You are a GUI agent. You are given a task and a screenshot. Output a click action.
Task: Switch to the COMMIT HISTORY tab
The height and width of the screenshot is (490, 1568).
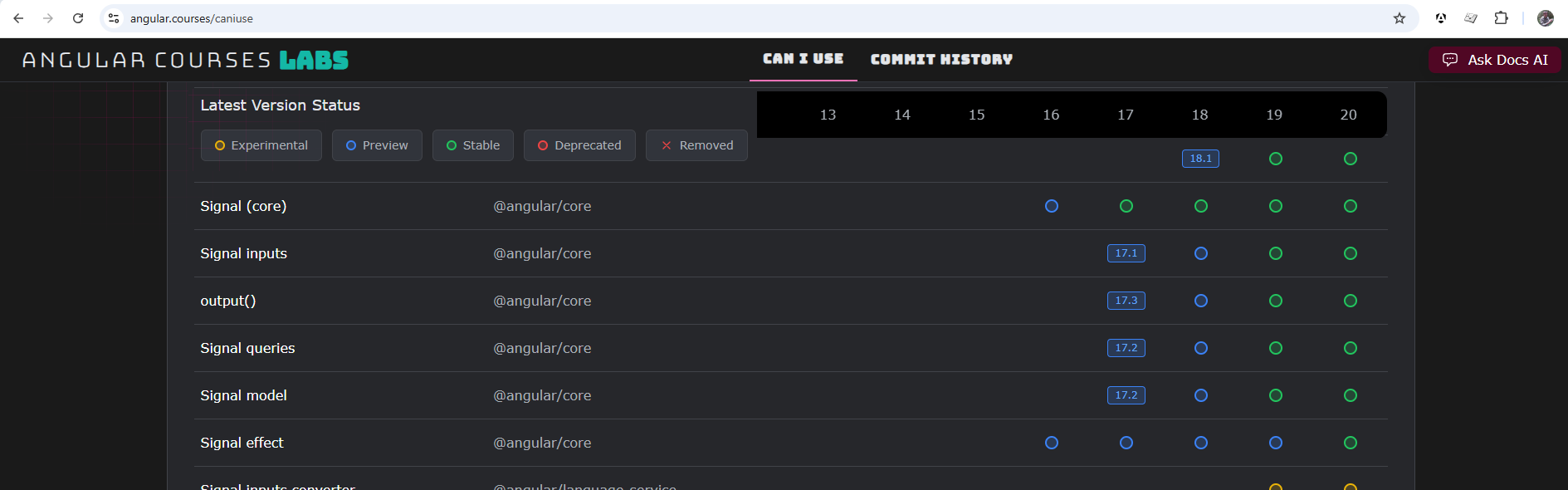click(941, 59)
